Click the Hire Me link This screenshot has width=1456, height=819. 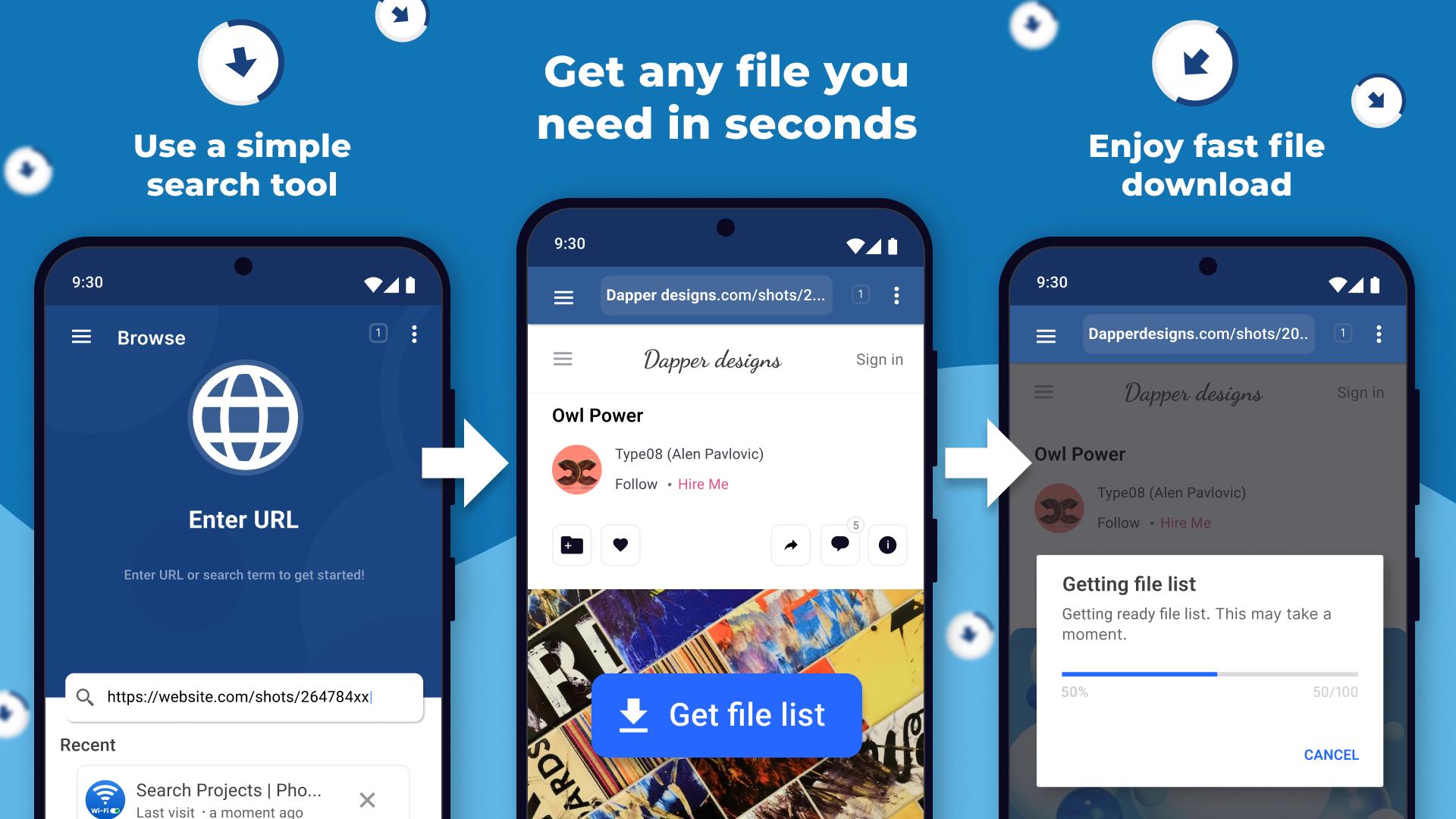(702, 484)
